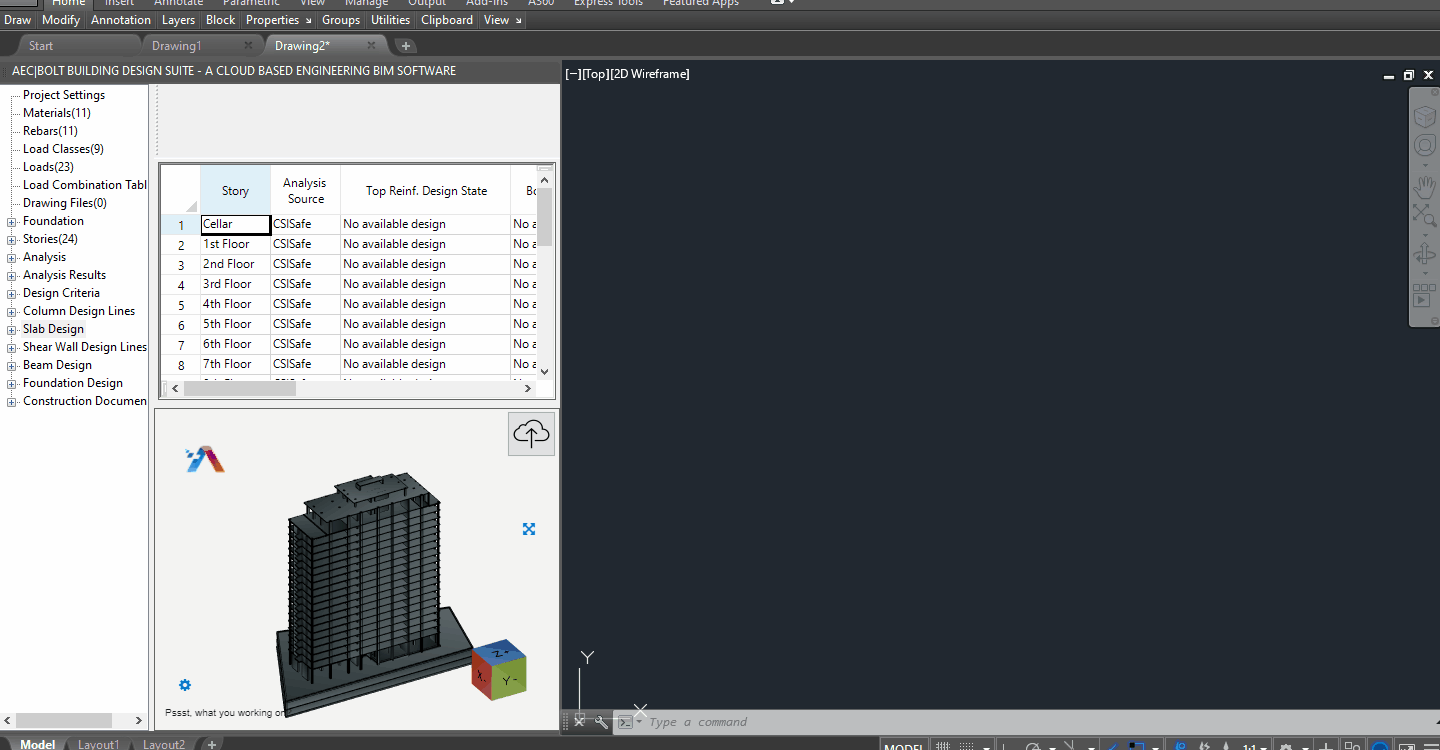The width and height of the screenshot is (1440, 750).
Task: Click the Story column header
Action: 235,190
